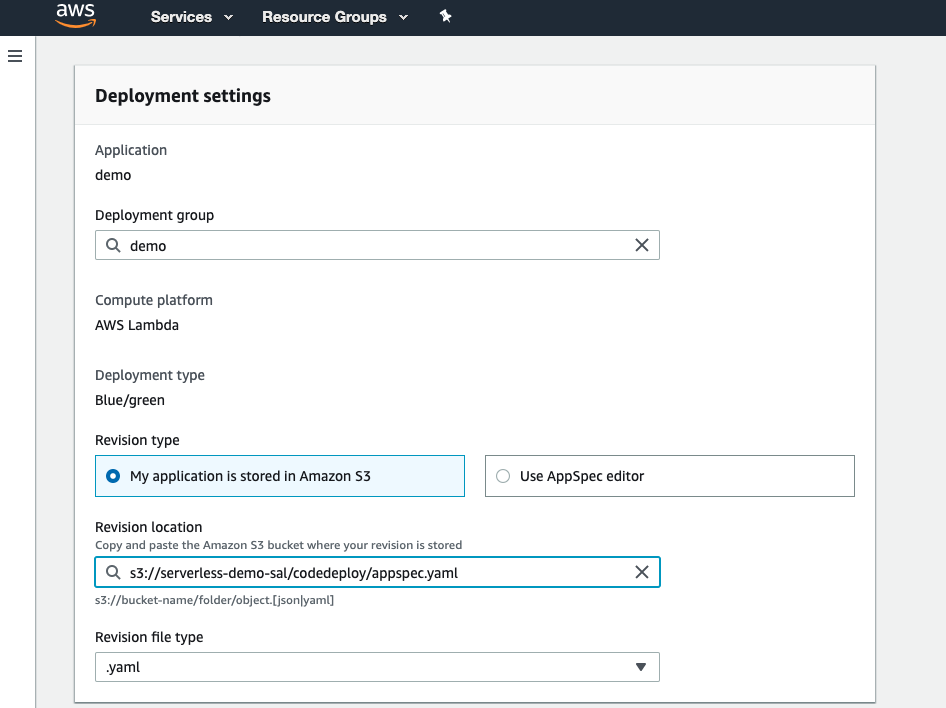Click the search icon in Deployment group

113,245
